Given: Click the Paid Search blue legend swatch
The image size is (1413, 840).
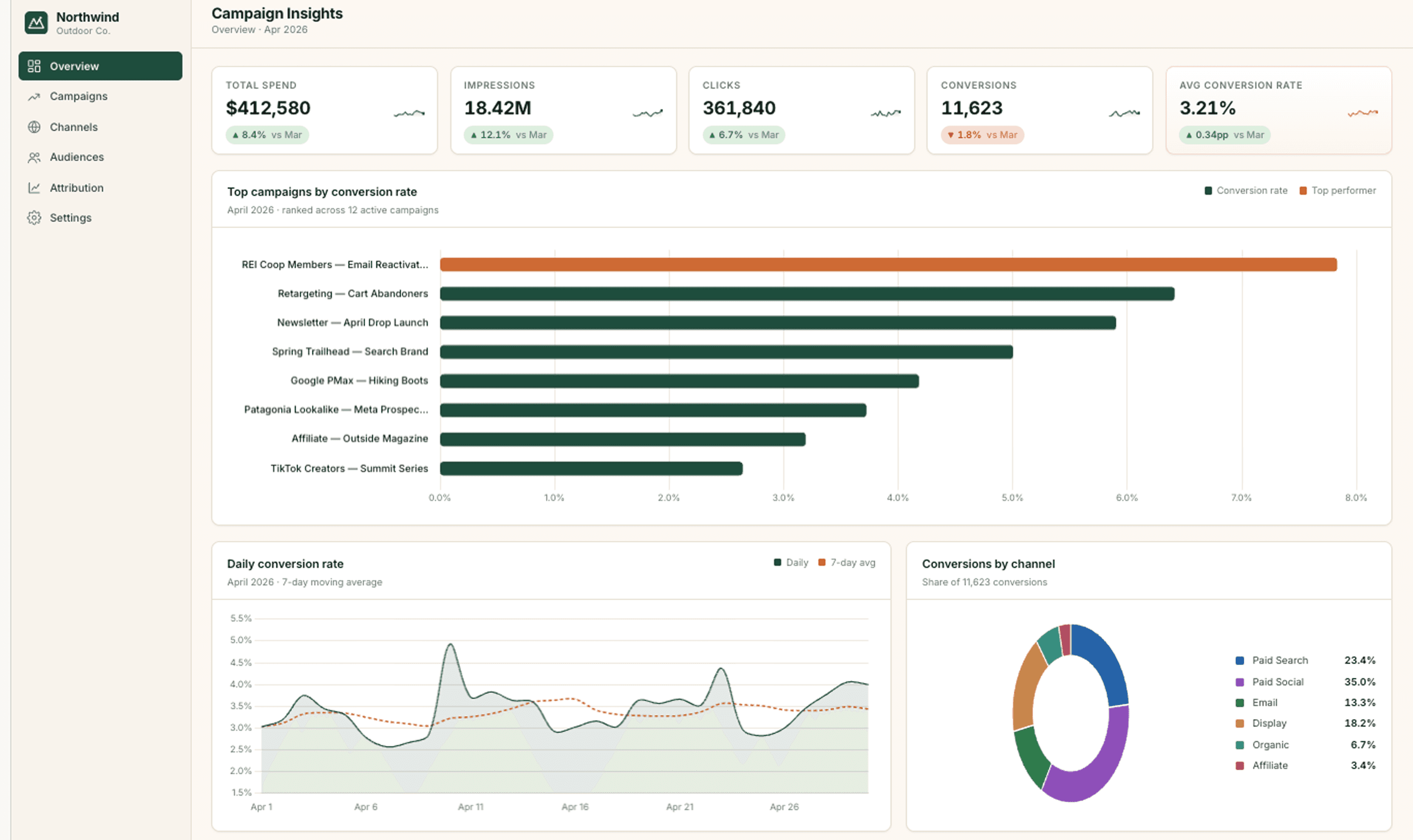Looking at the screenshot, I should 1240,661.
